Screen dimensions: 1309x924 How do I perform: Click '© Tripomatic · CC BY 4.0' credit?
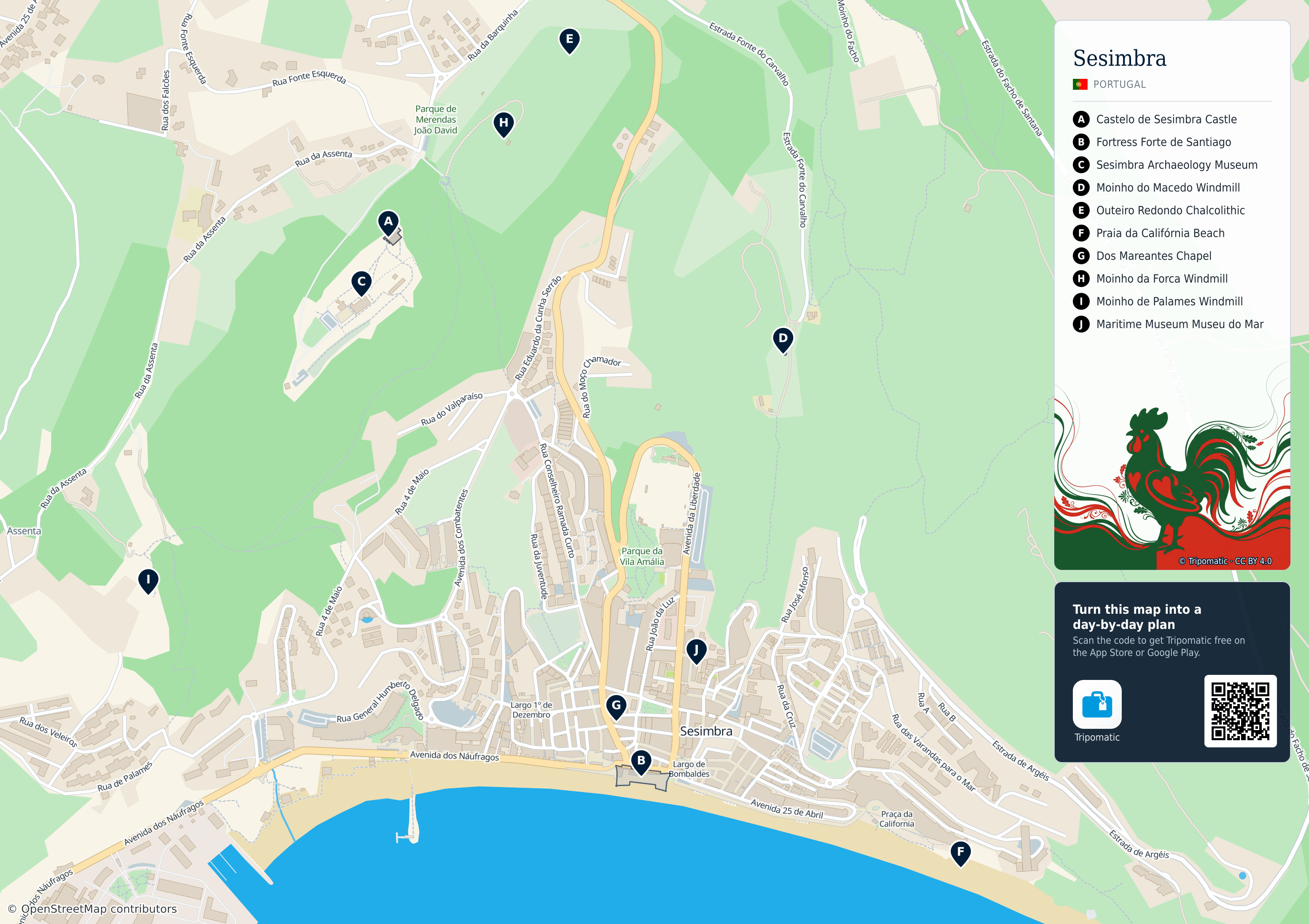pos(1225,561)
